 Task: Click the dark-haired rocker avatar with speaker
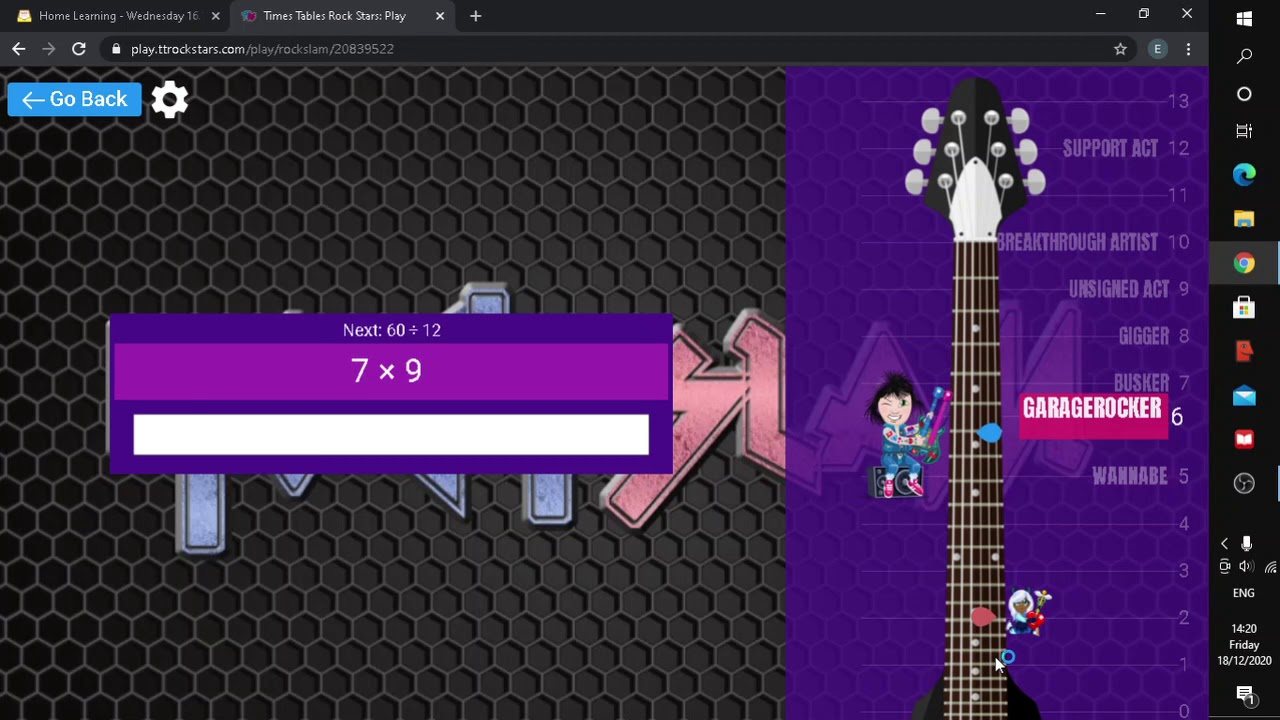tap(908, 435)
